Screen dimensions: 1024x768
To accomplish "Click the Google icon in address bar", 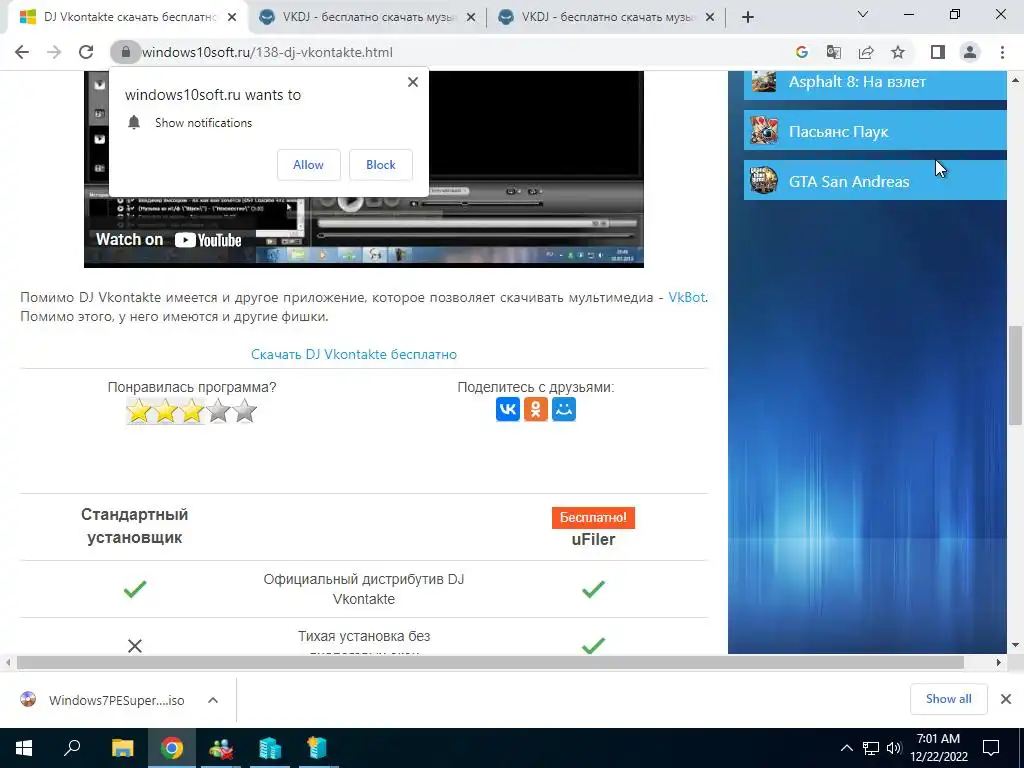I will (801, 52).
